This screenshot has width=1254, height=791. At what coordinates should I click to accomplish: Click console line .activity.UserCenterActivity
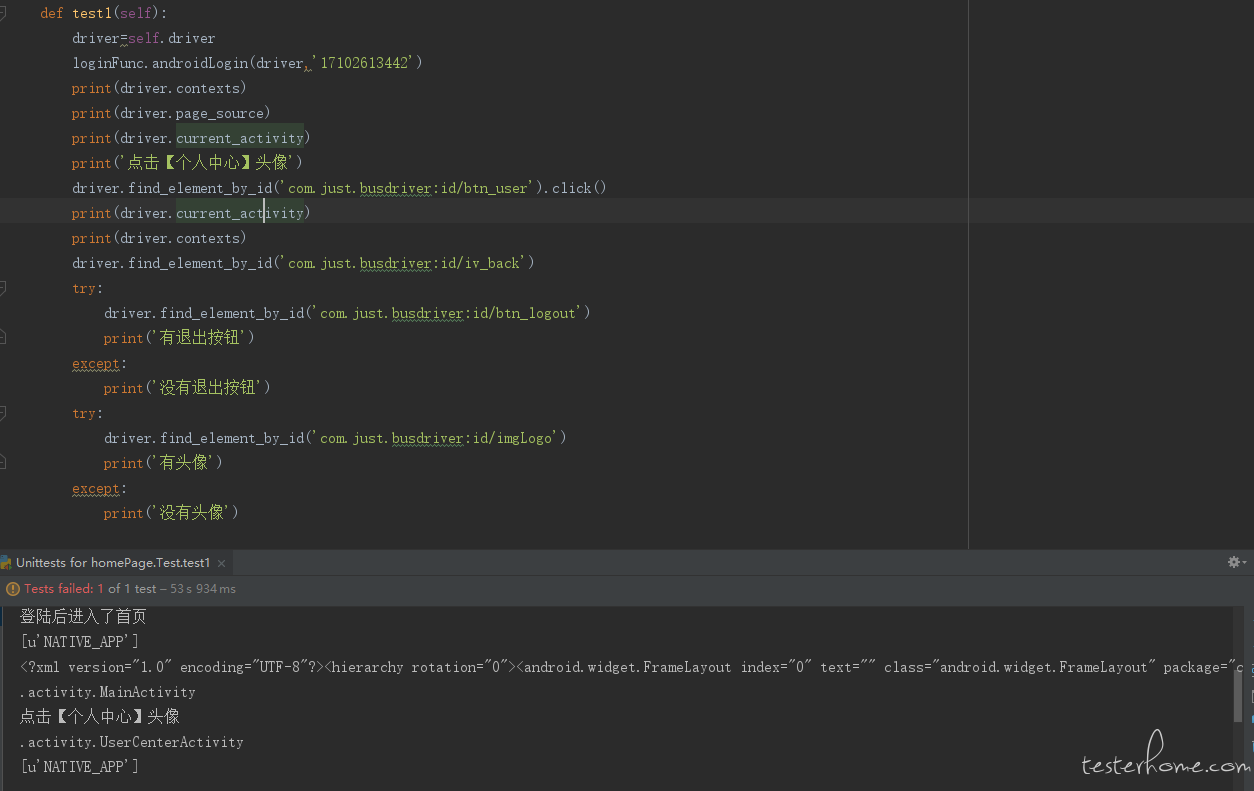[x=132, y=742]
